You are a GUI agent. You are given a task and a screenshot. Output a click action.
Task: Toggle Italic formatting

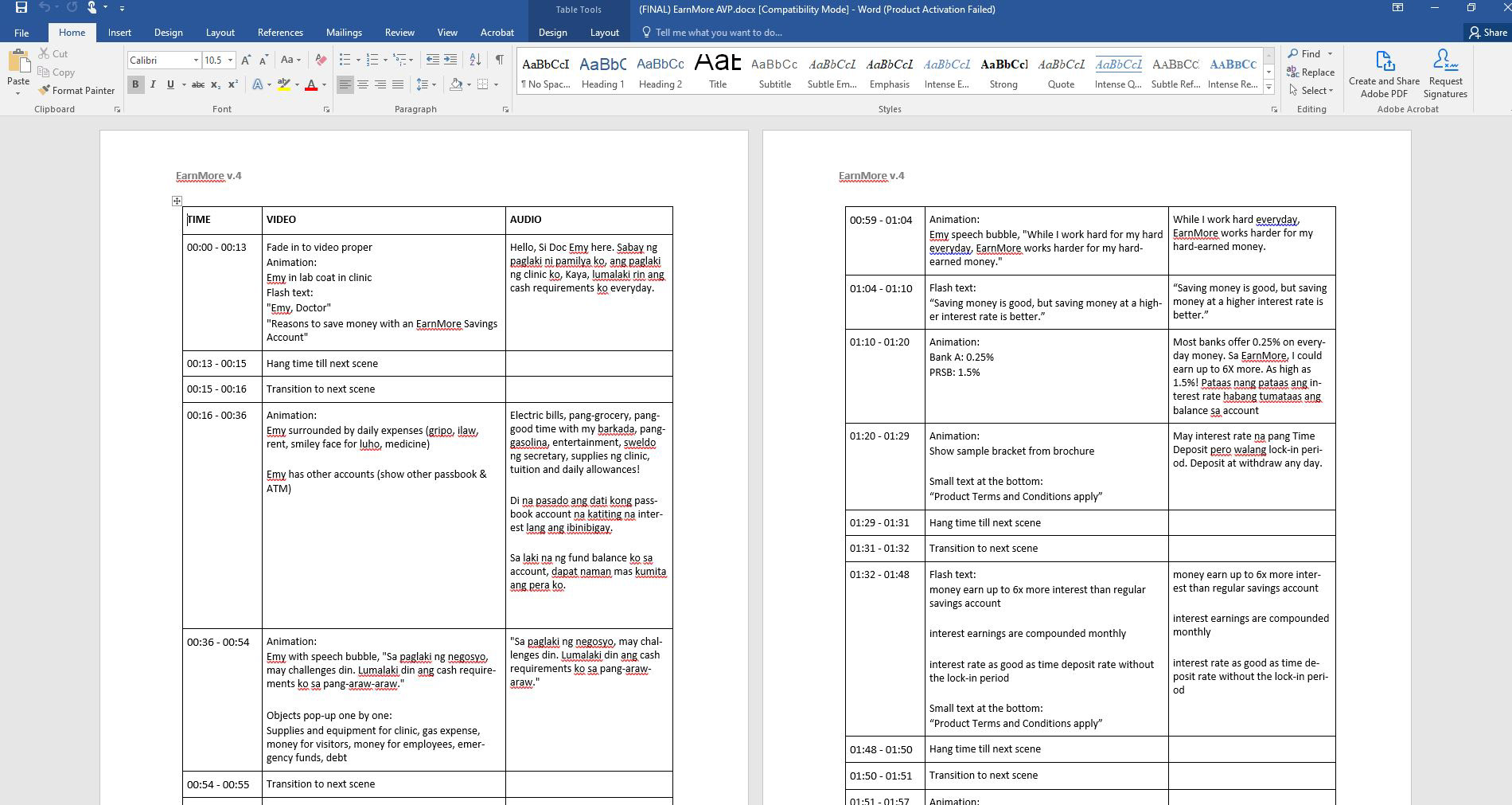153,84
